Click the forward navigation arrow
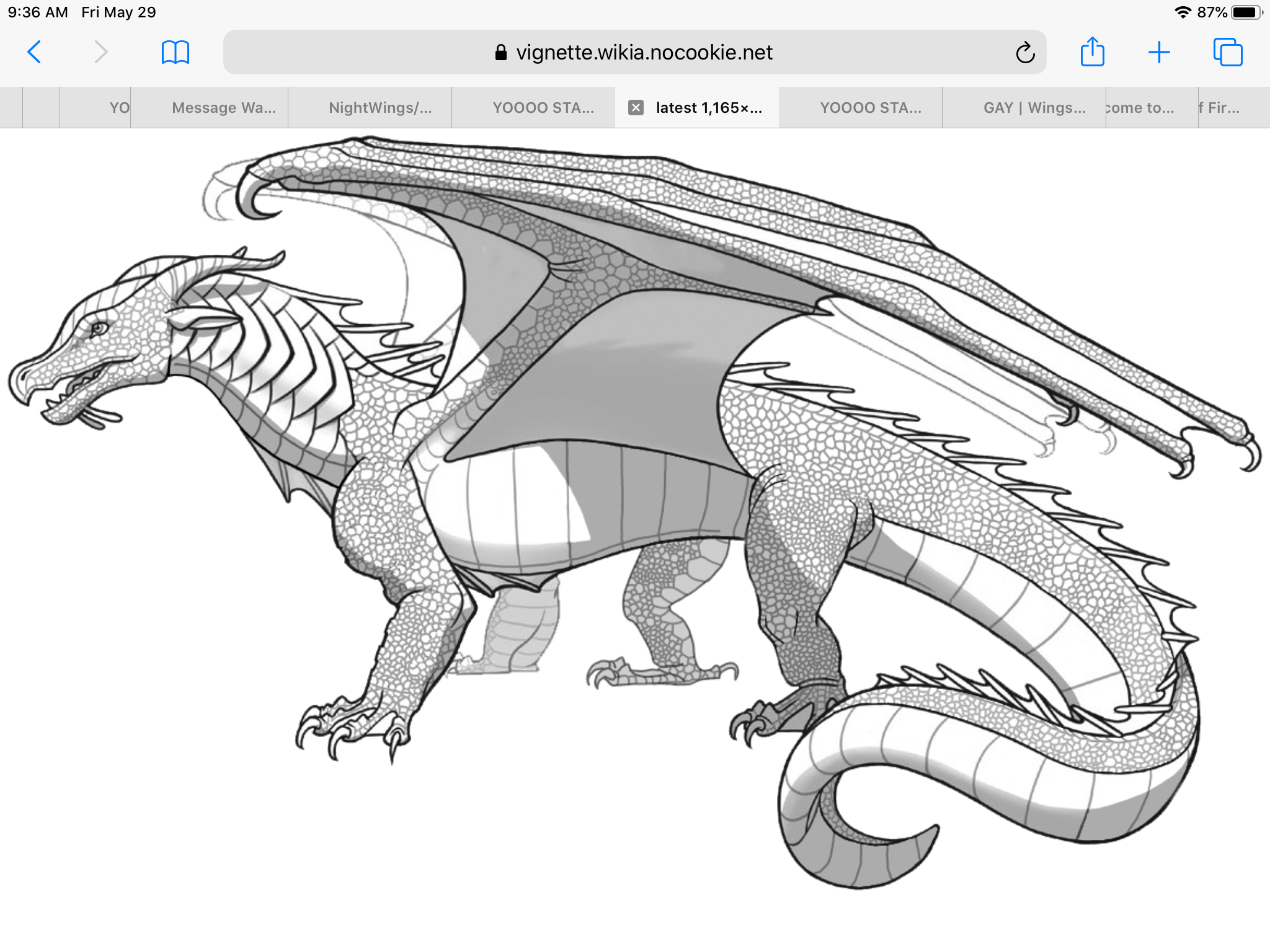Image resolution: width=1270 pixels, height=952 pixels. tap(101, 52)
